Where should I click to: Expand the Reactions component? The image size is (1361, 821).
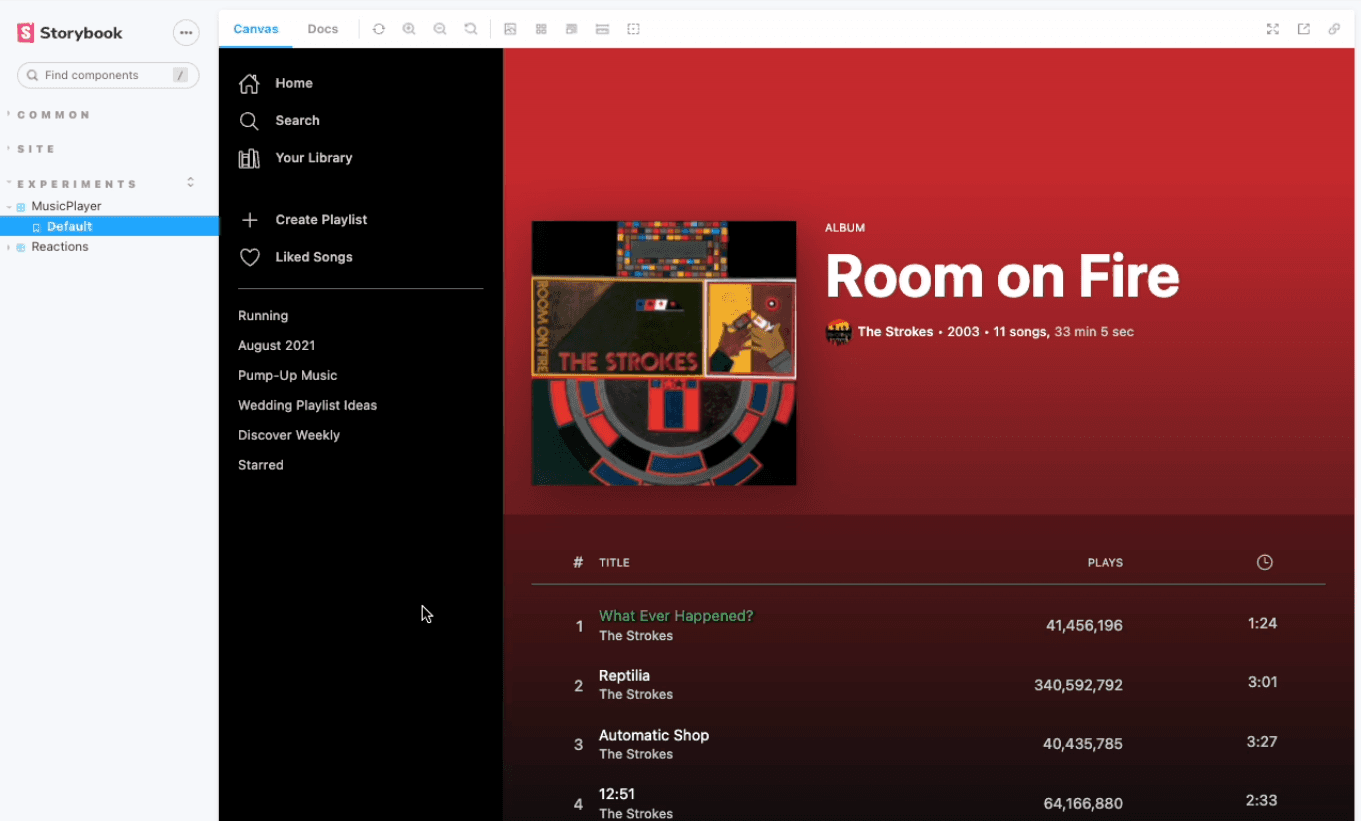pyautogui.click(x=59, y=247)
